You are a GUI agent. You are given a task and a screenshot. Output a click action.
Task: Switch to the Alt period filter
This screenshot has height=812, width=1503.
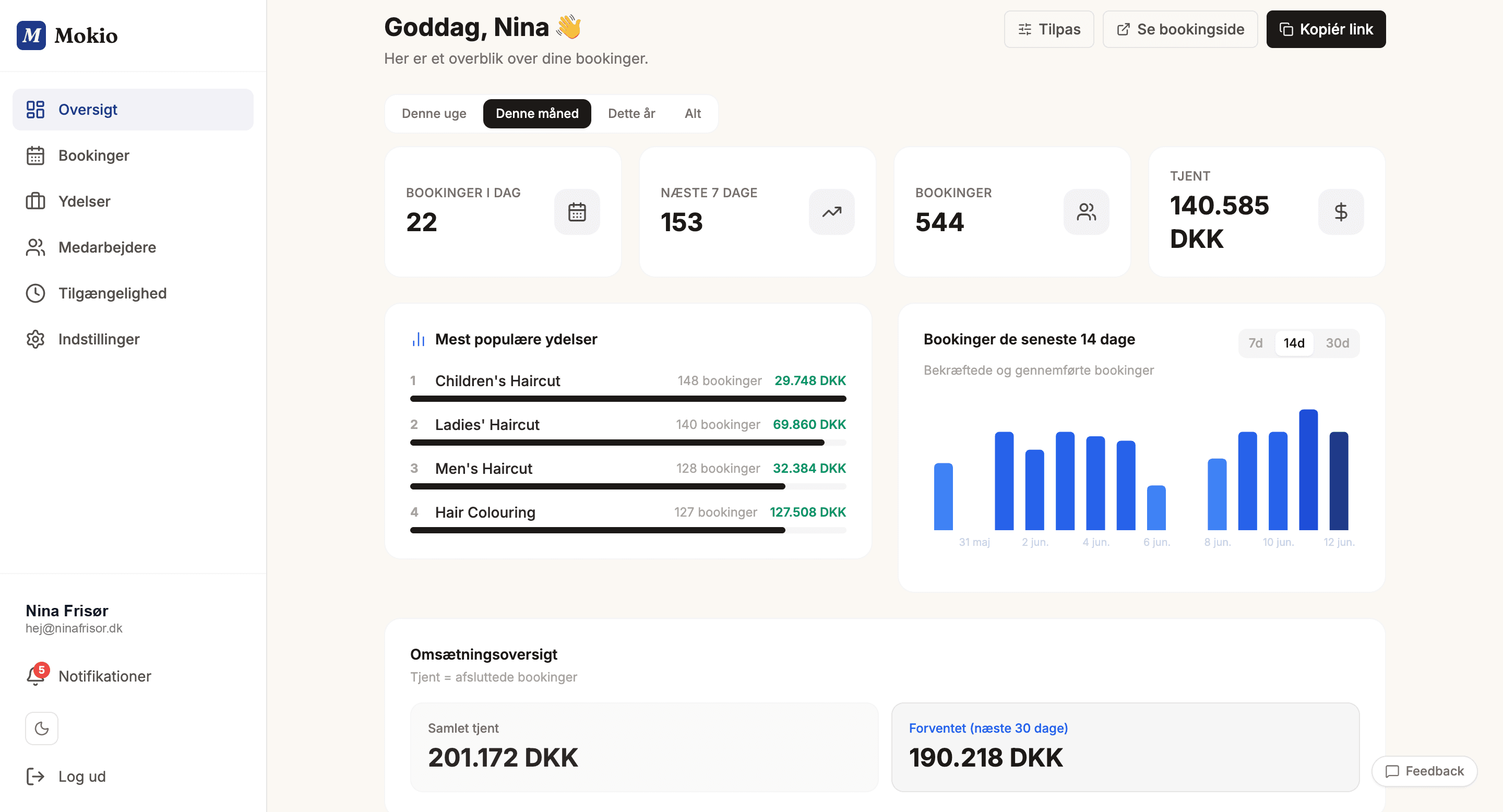pos(693,113)
